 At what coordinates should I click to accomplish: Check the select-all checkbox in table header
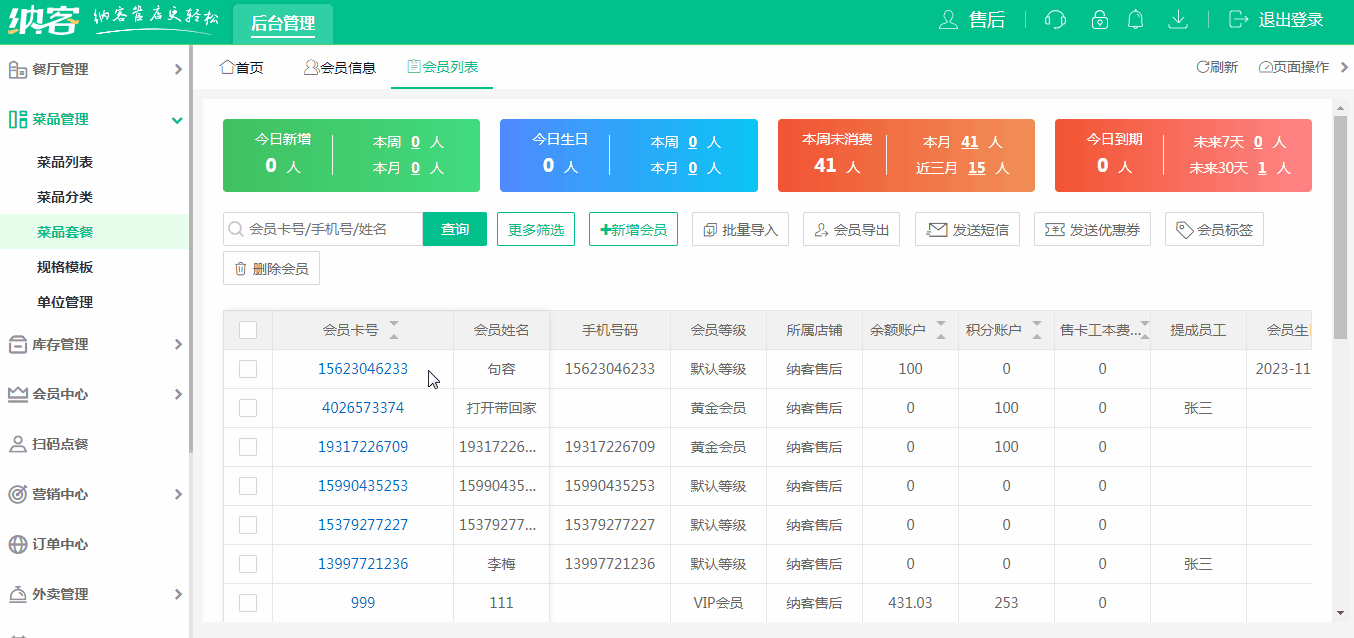tap(248, 330)
